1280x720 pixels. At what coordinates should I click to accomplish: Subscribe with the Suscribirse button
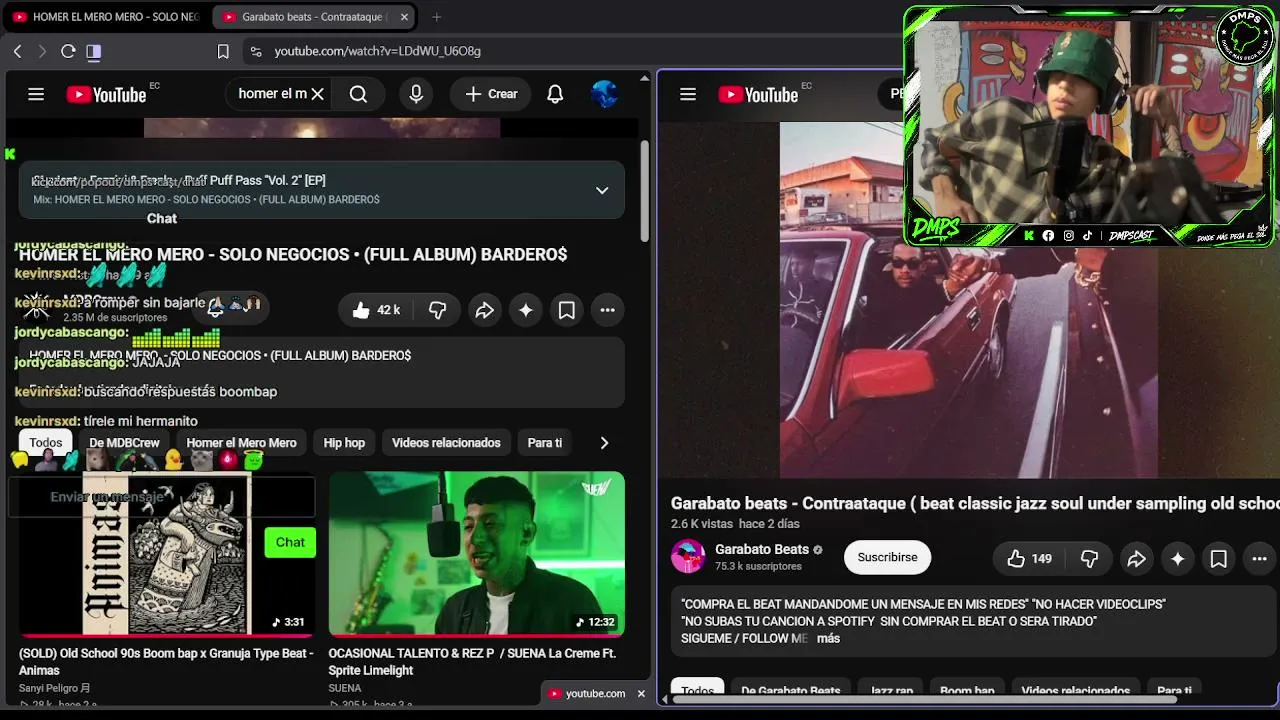point(887,558)
